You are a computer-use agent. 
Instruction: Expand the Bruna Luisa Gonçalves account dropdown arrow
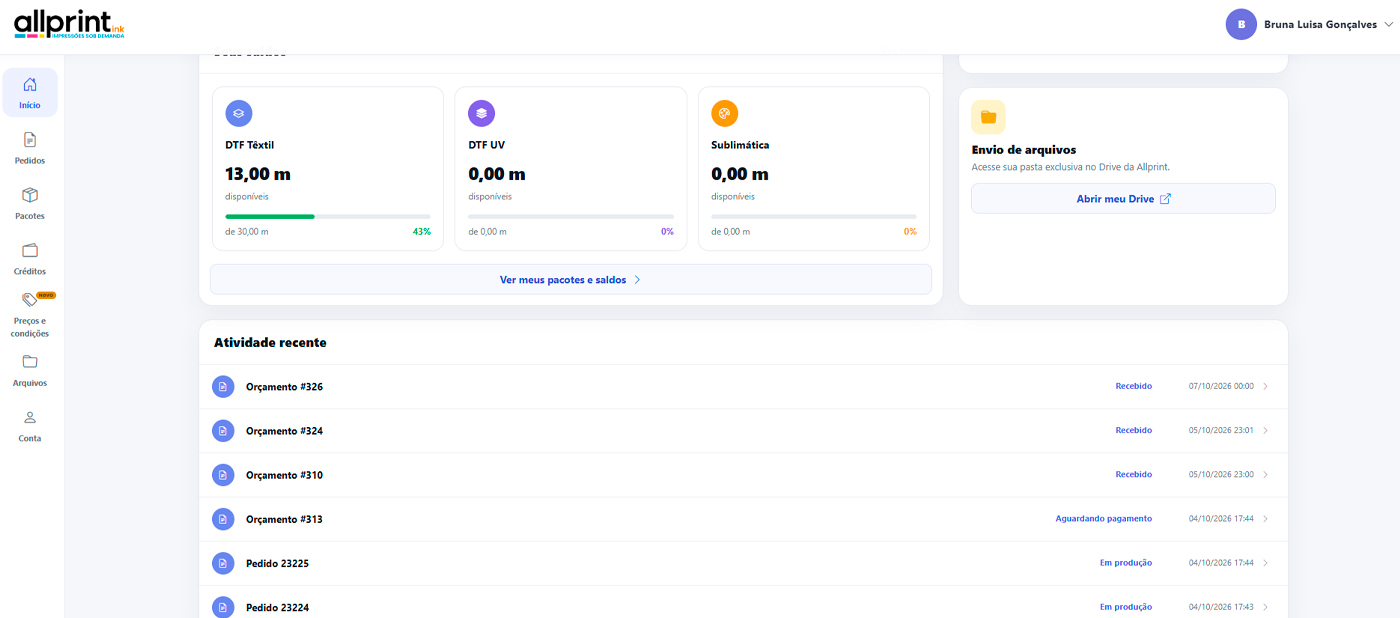pos(1389,25)
